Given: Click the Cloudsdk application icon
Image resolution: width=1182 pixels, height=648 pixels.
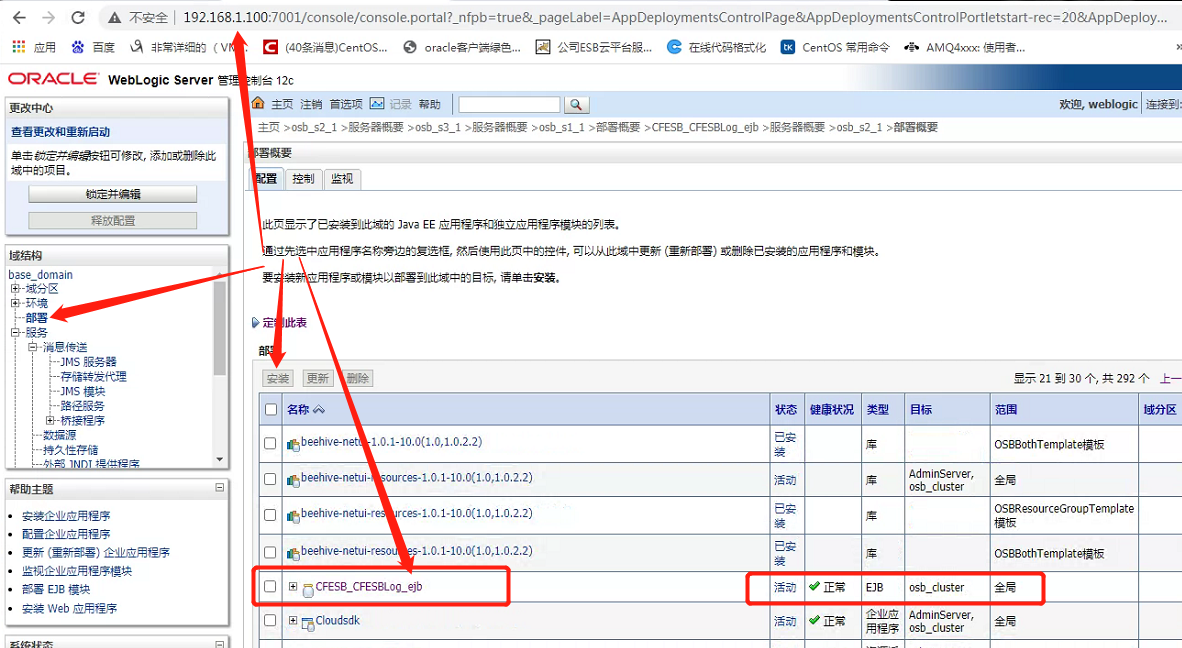Looking at the screenshot, I should point(308,624).
